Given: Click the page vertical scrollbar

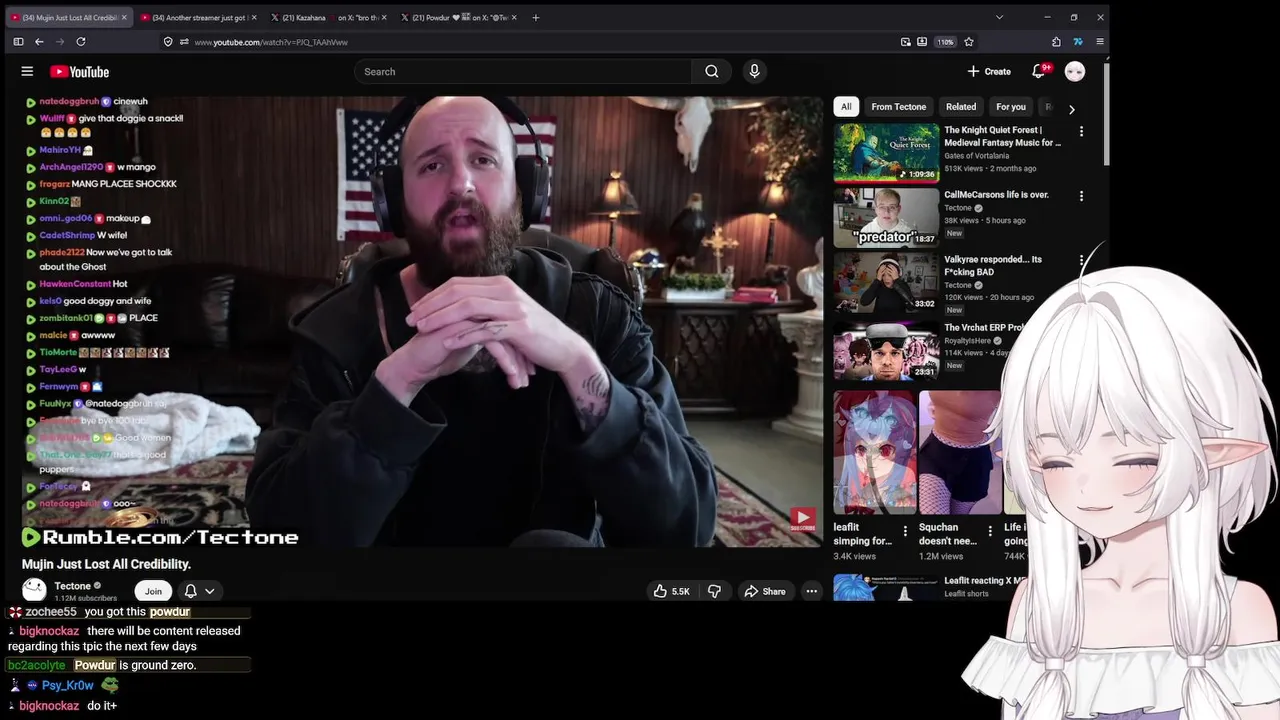Looking at the screenshot, I should (1107, 115).
